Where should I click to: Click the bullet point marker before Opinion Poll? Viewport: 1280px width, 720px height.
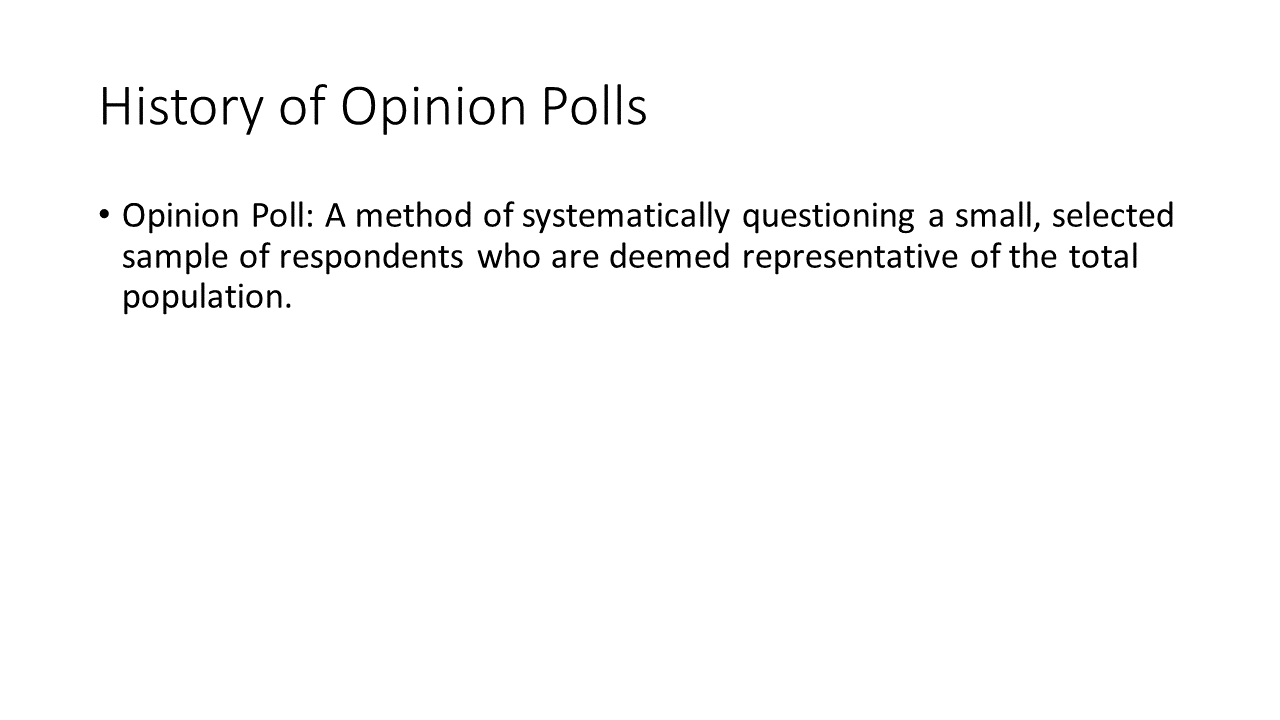105,215
